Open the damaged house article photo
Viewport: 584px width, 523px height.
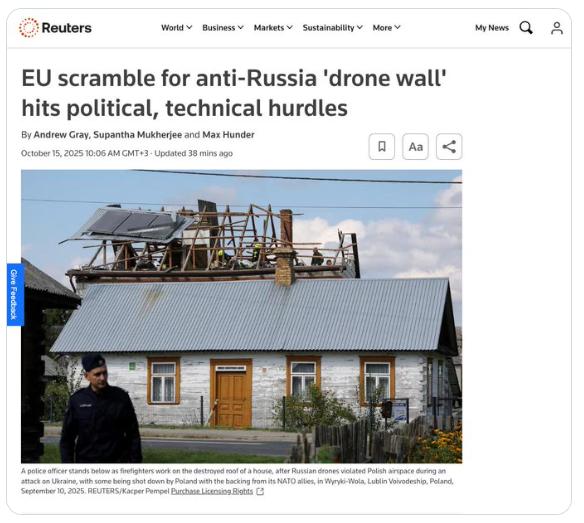[x=241, y=316]
